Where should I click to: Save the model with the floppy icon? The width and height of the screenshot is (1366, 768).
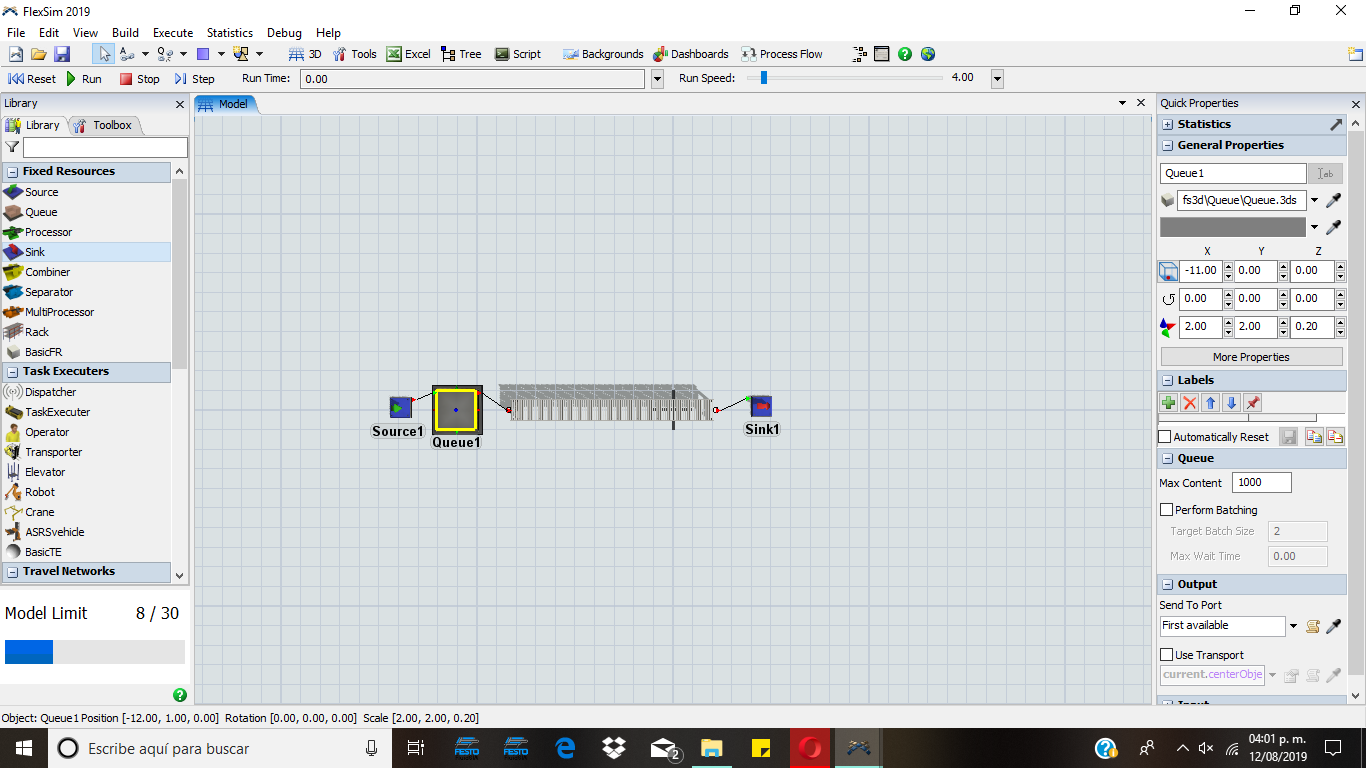(62, 54)
